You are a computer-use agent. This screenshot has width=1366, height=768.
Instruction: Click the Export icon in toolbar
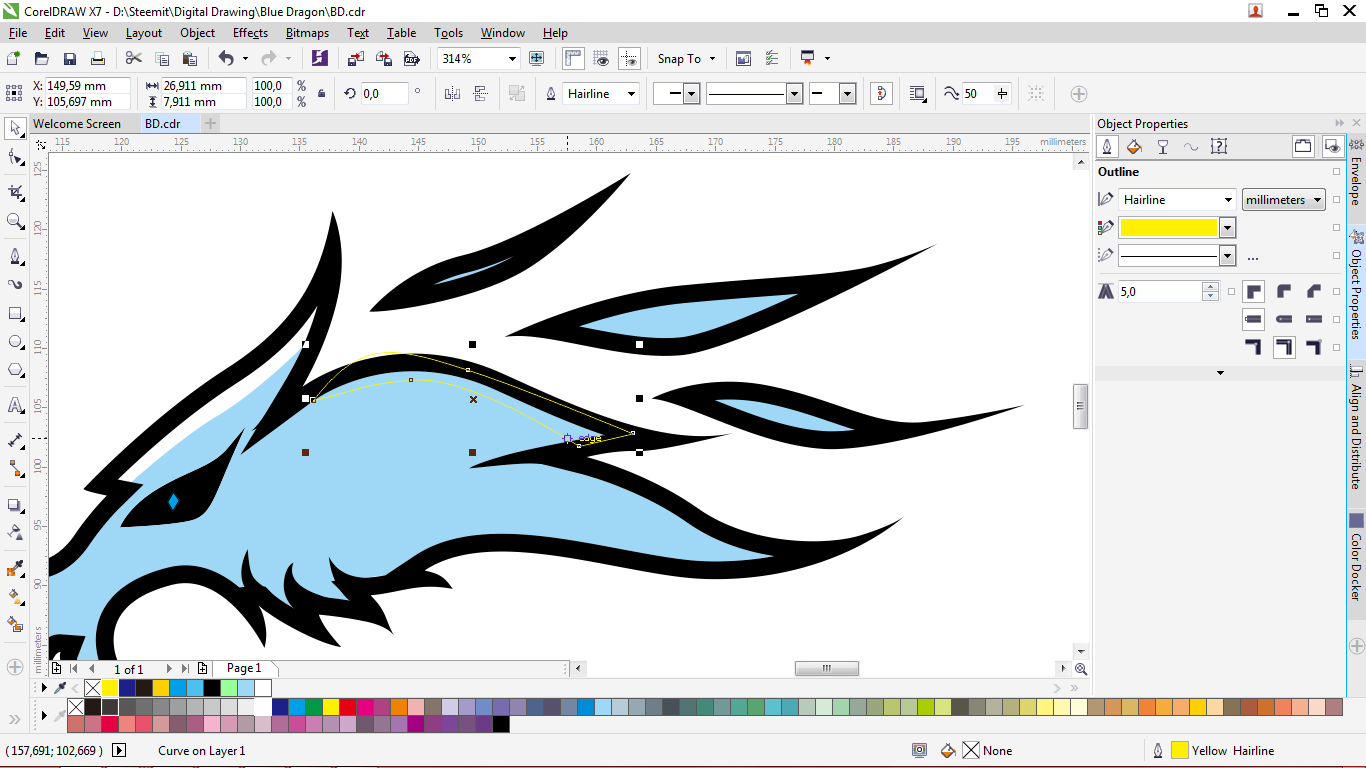tap(383, 59)
